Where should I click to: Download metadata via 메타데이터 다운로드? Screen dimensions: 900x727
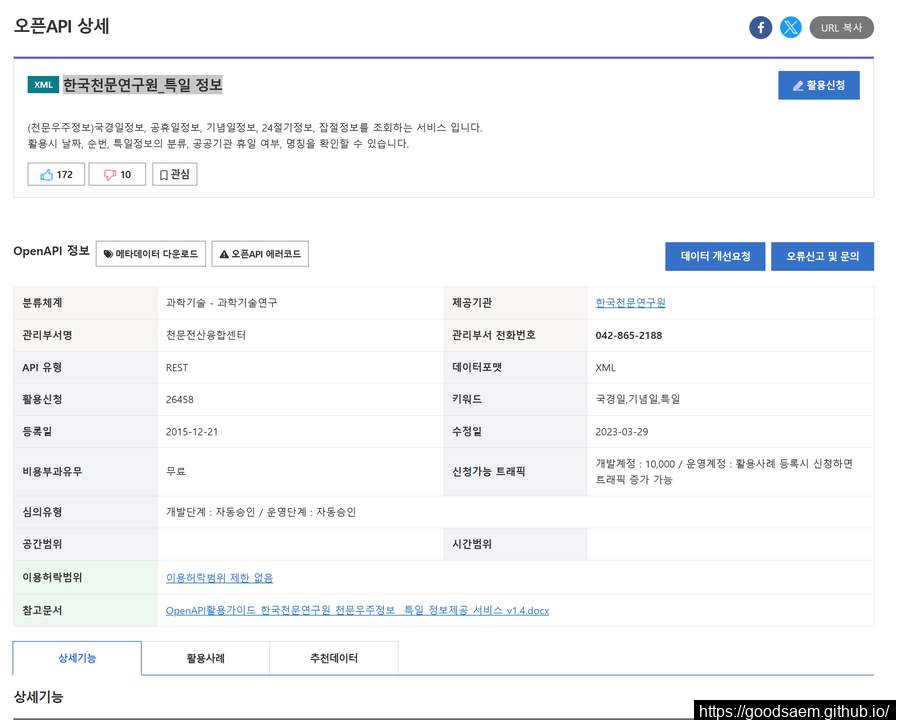[151, 254]
